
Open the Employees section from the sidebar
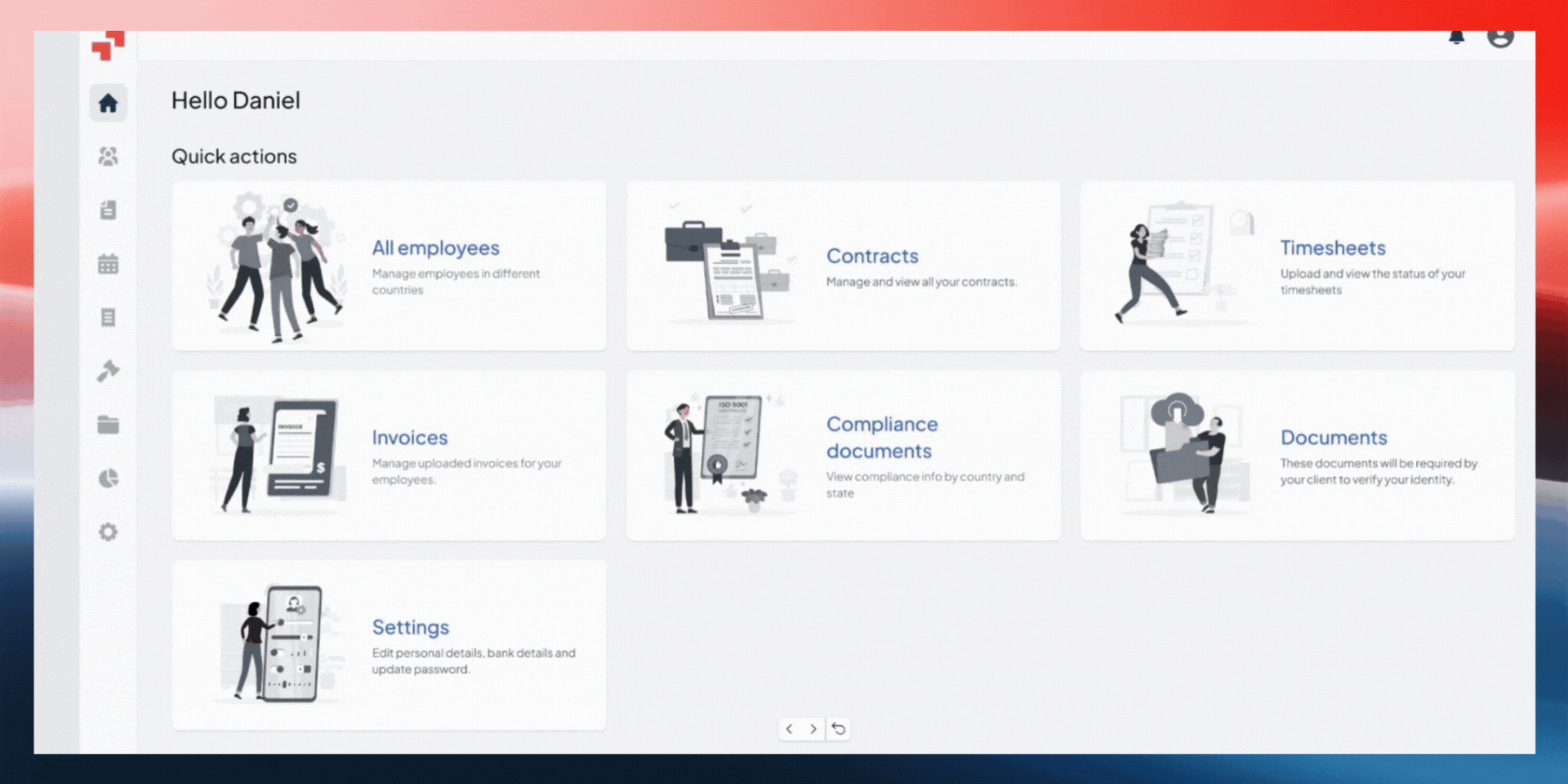[x=108, y=155]
